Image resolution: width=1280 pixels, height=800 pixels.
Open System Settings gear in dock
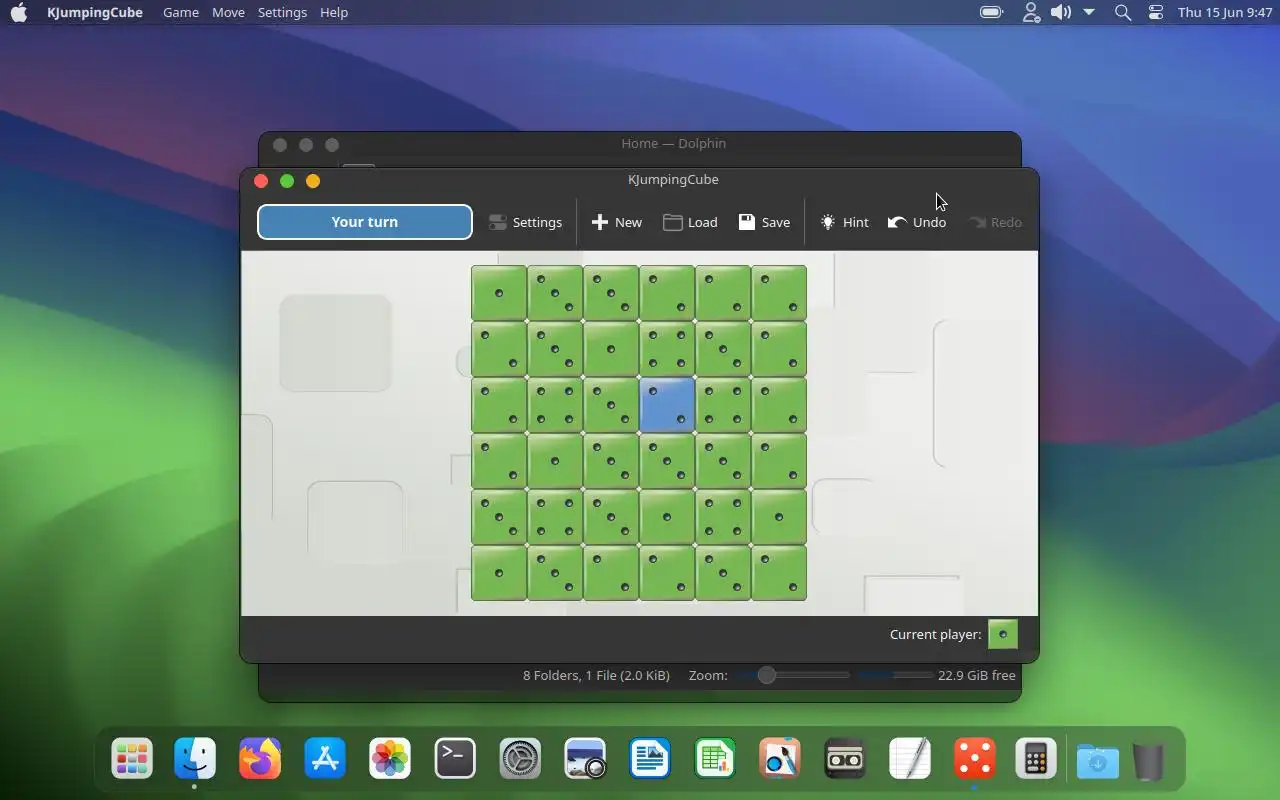click(520, 759)
